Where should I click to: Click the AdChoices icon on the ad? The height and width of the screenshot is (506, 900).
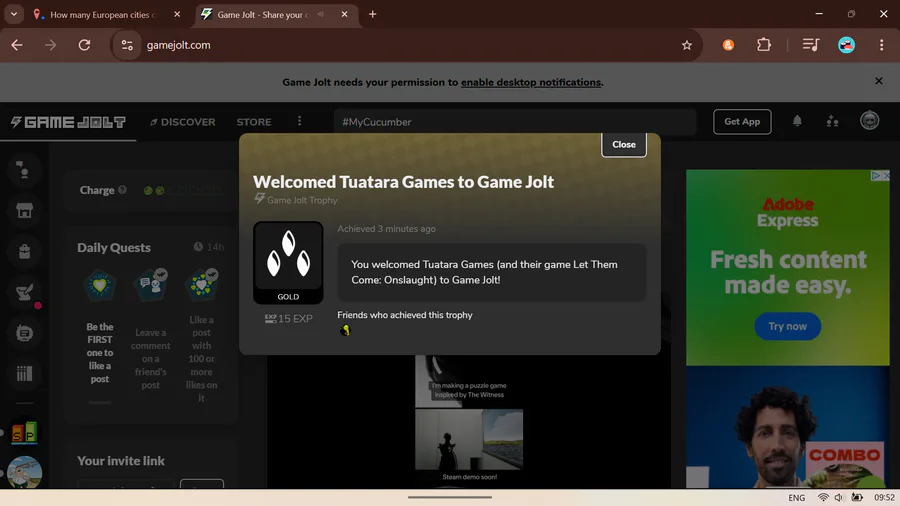[875, 176]
